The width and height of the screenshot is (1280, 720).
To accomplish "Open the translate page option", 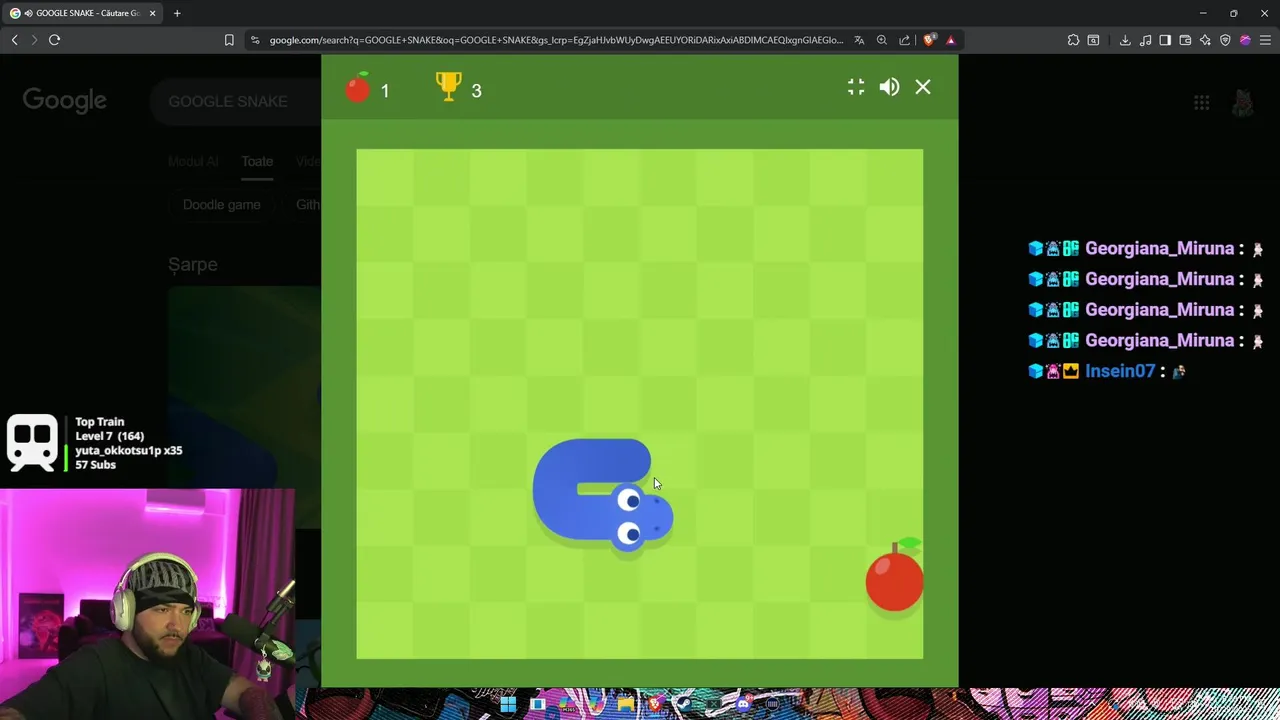I will 859,40.
